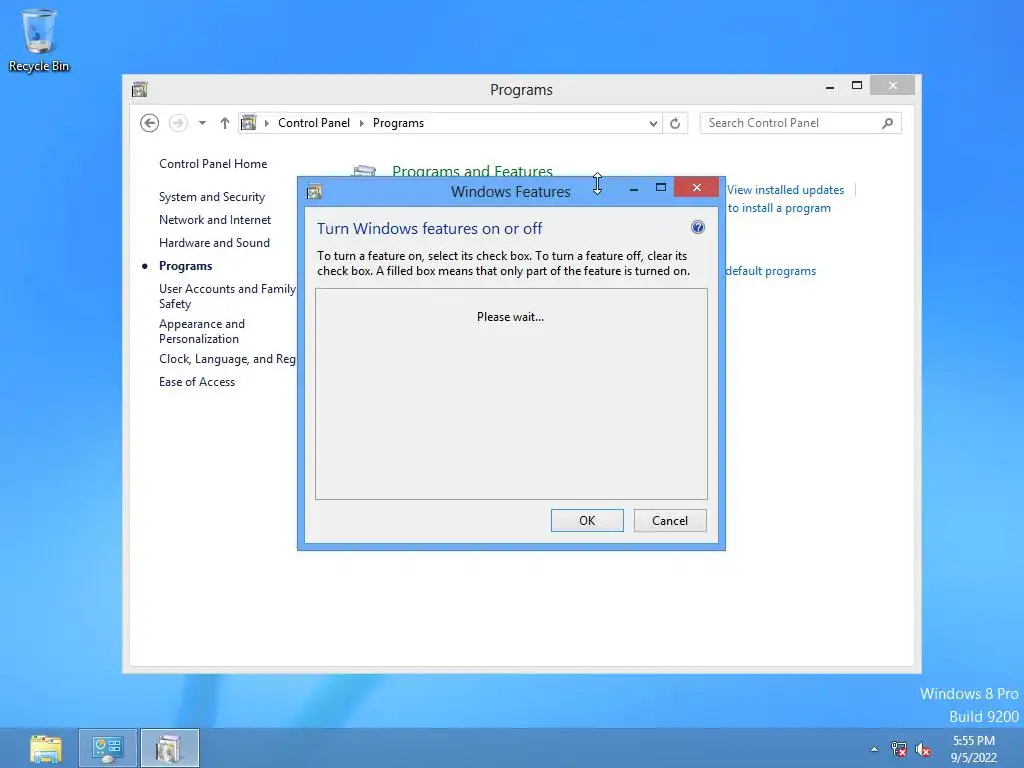The image size is (1024, 768).
Task: Open address bar history dropdown
Action: tap(653, 123)
